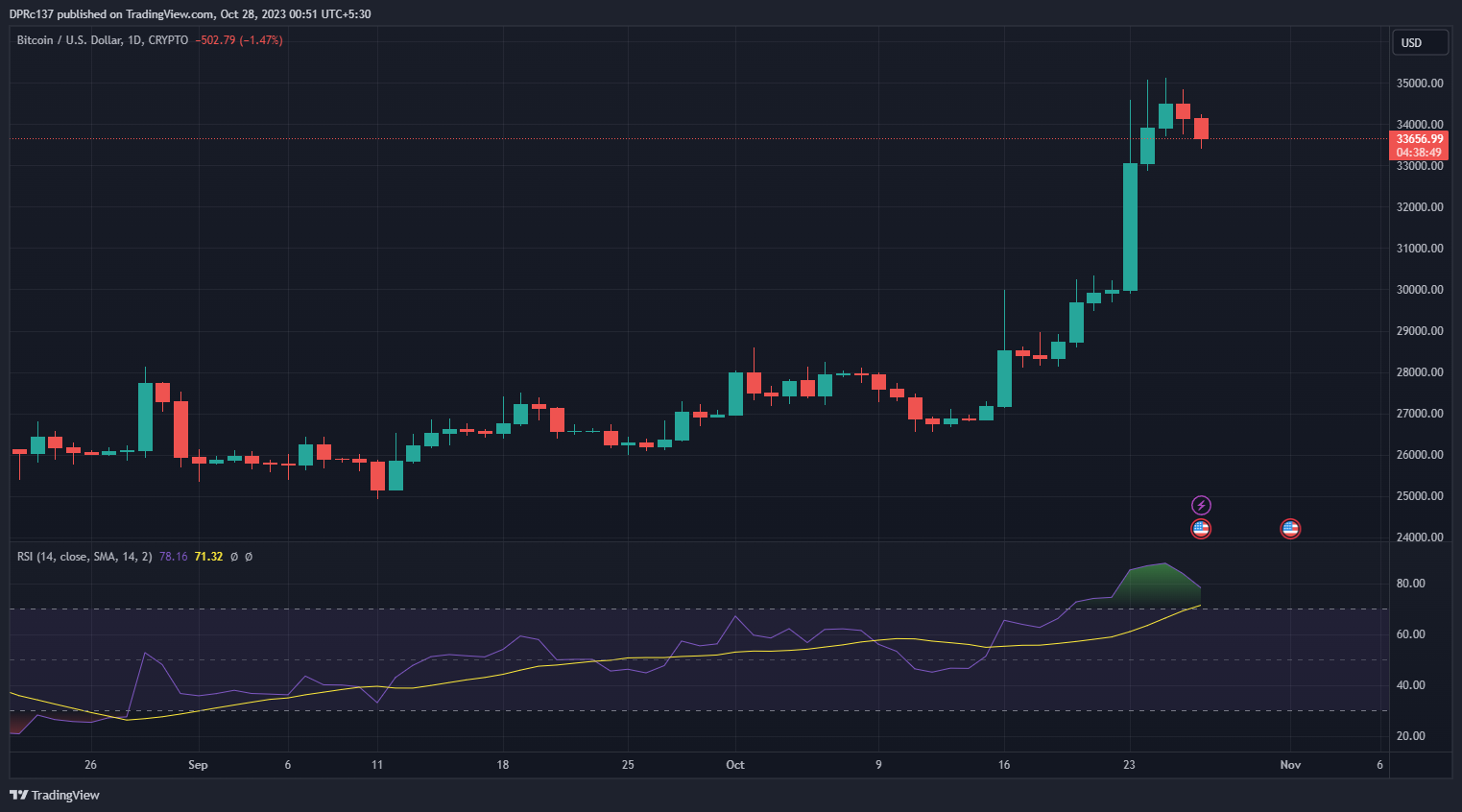Click the countdown timer 04:38:49
The image size is (1462, 812).
(1419, 153)
